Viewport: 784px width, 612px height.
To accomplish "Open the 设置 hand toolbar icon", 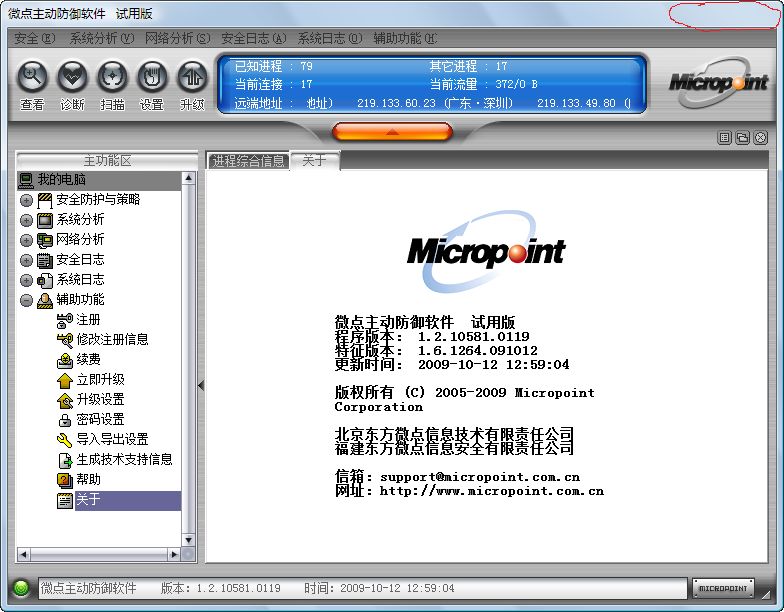I will pos(152,77).
